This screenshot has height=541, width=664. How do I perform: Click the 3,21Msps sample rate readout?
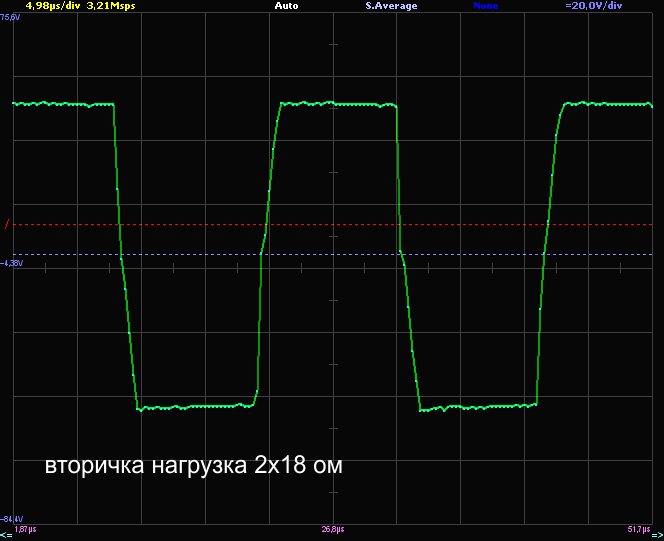point(111,6)
